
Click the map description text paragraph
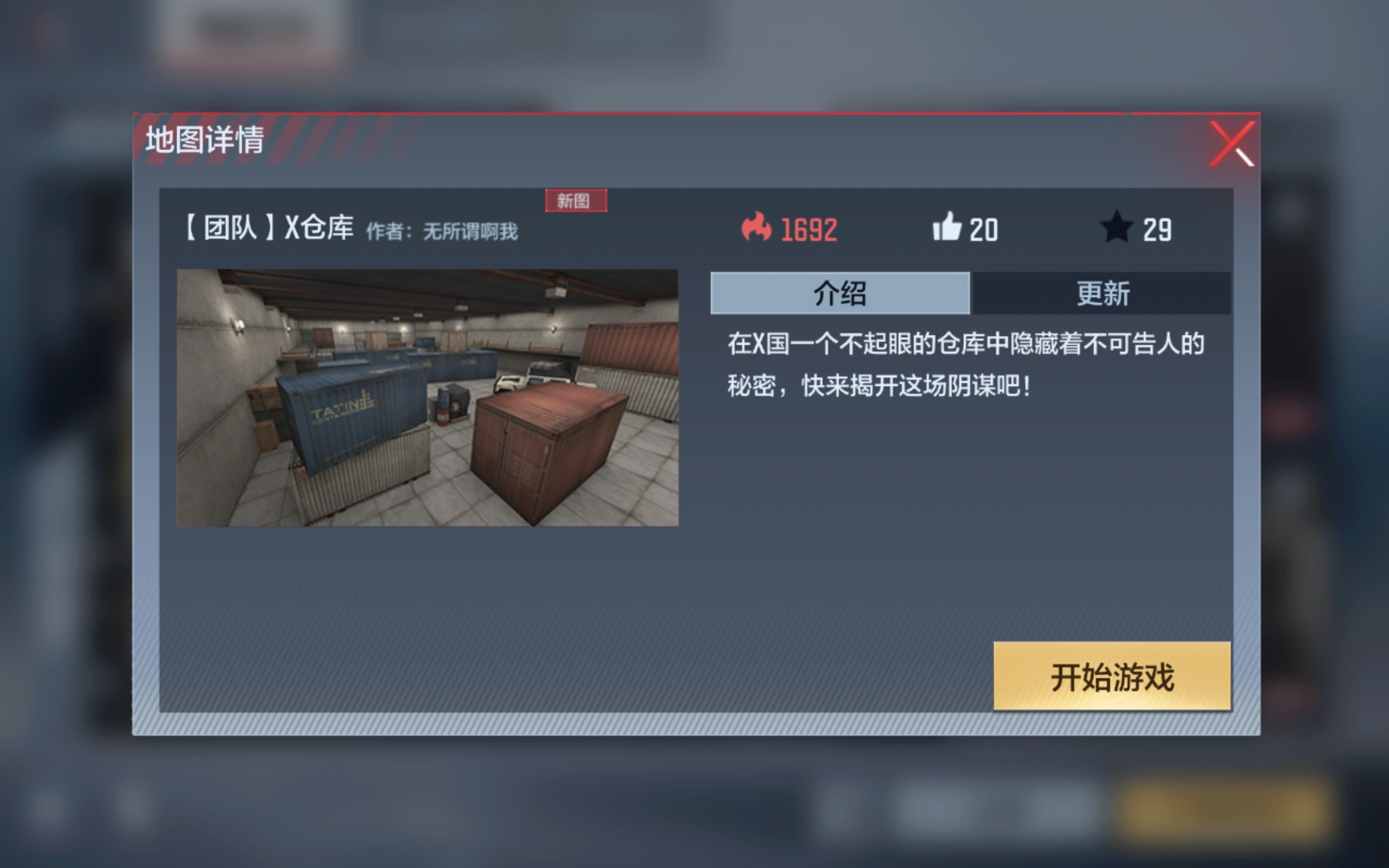(x=965, y=365)
